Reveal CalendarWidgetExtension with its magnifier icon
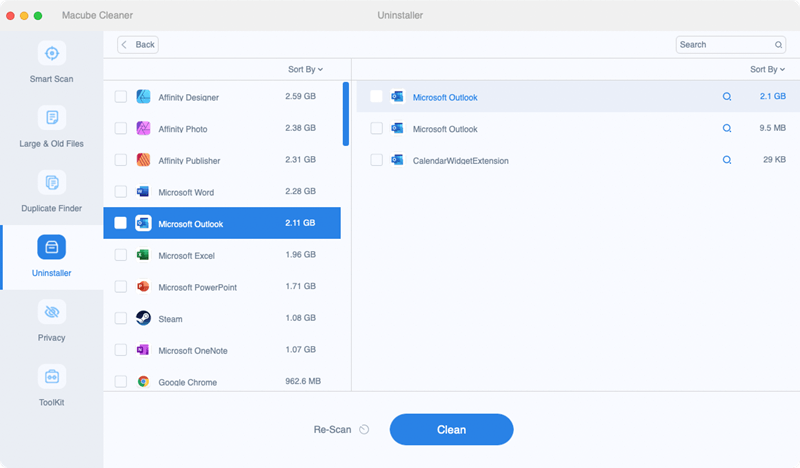Viewport: 800px width, 468px height. click(727, 160)
